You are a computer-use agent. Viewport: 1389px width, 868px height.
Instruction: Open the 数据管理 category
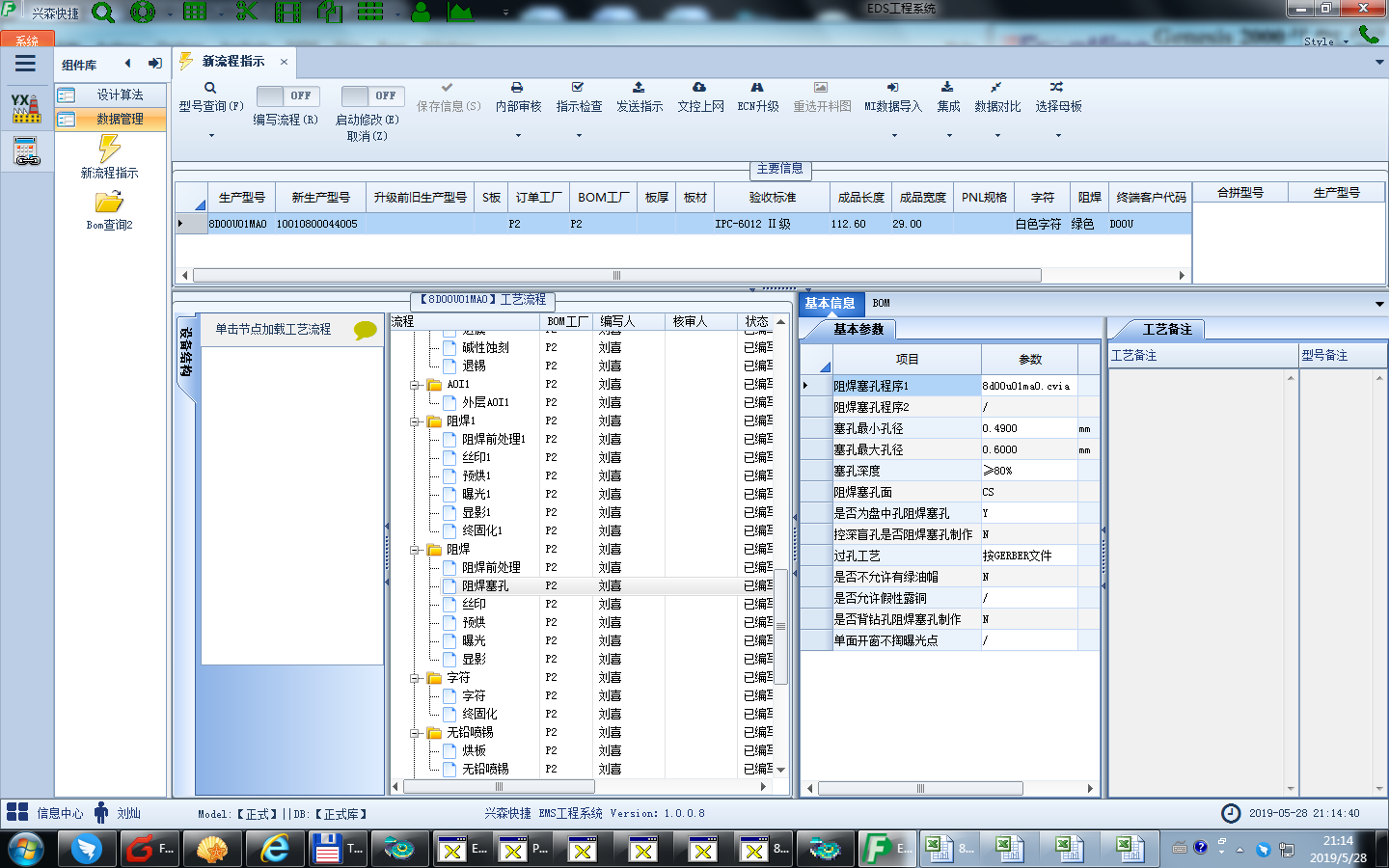110,119
